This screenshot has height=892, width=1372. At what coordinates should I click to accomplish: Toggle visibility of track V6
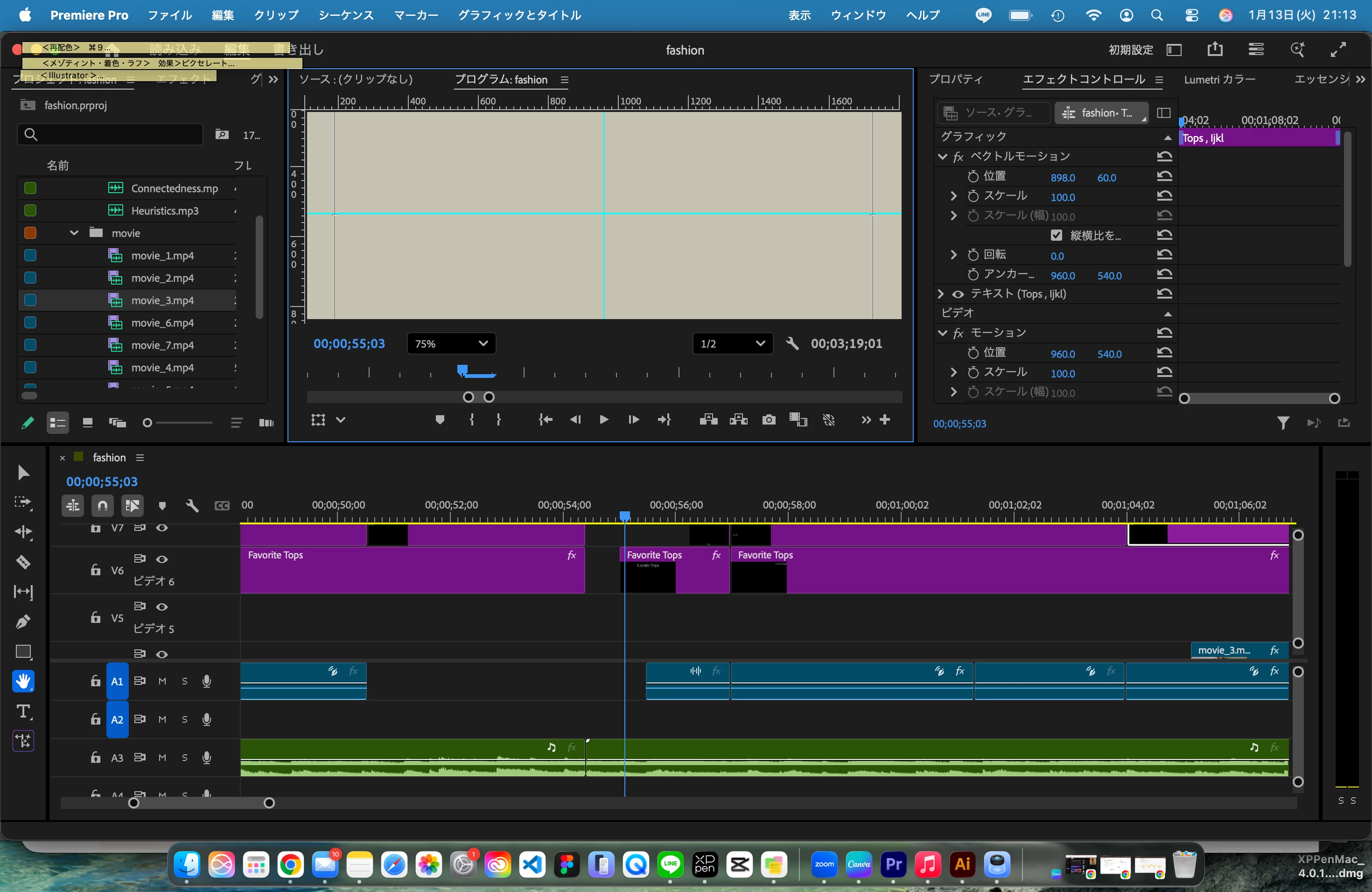[x=162, y=559]
